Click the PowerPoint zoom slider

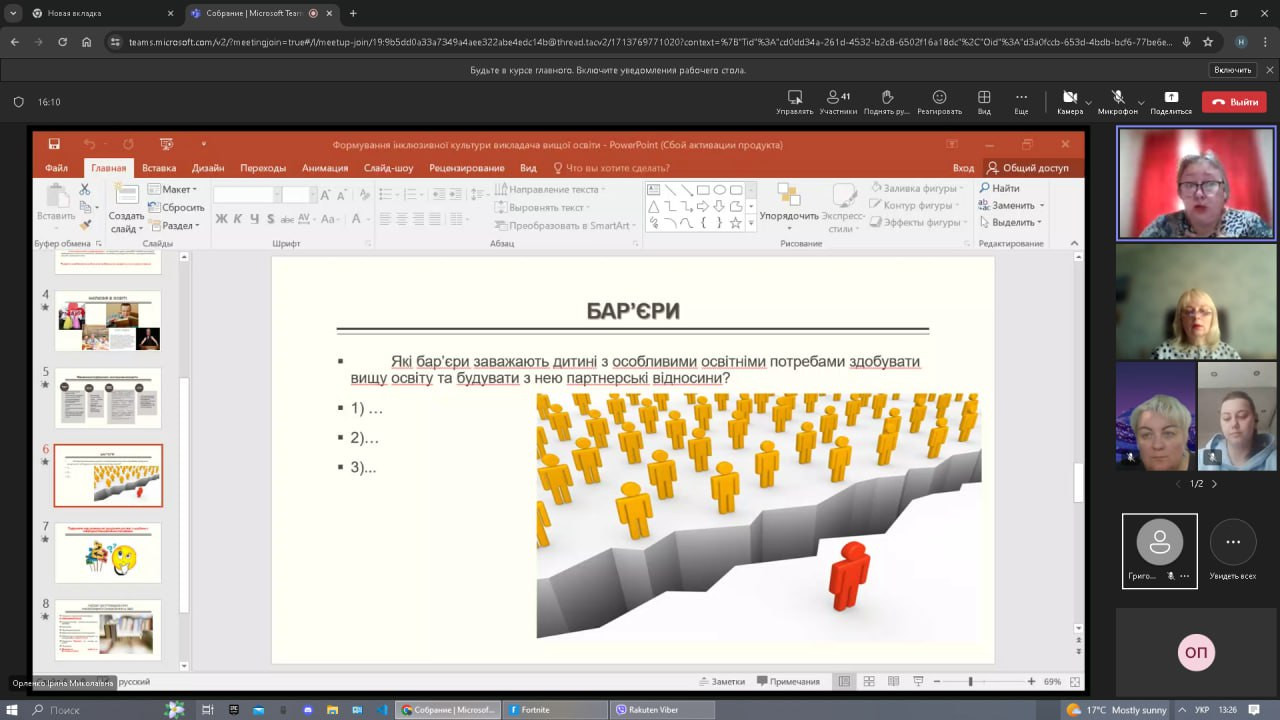tap(970, 682)
